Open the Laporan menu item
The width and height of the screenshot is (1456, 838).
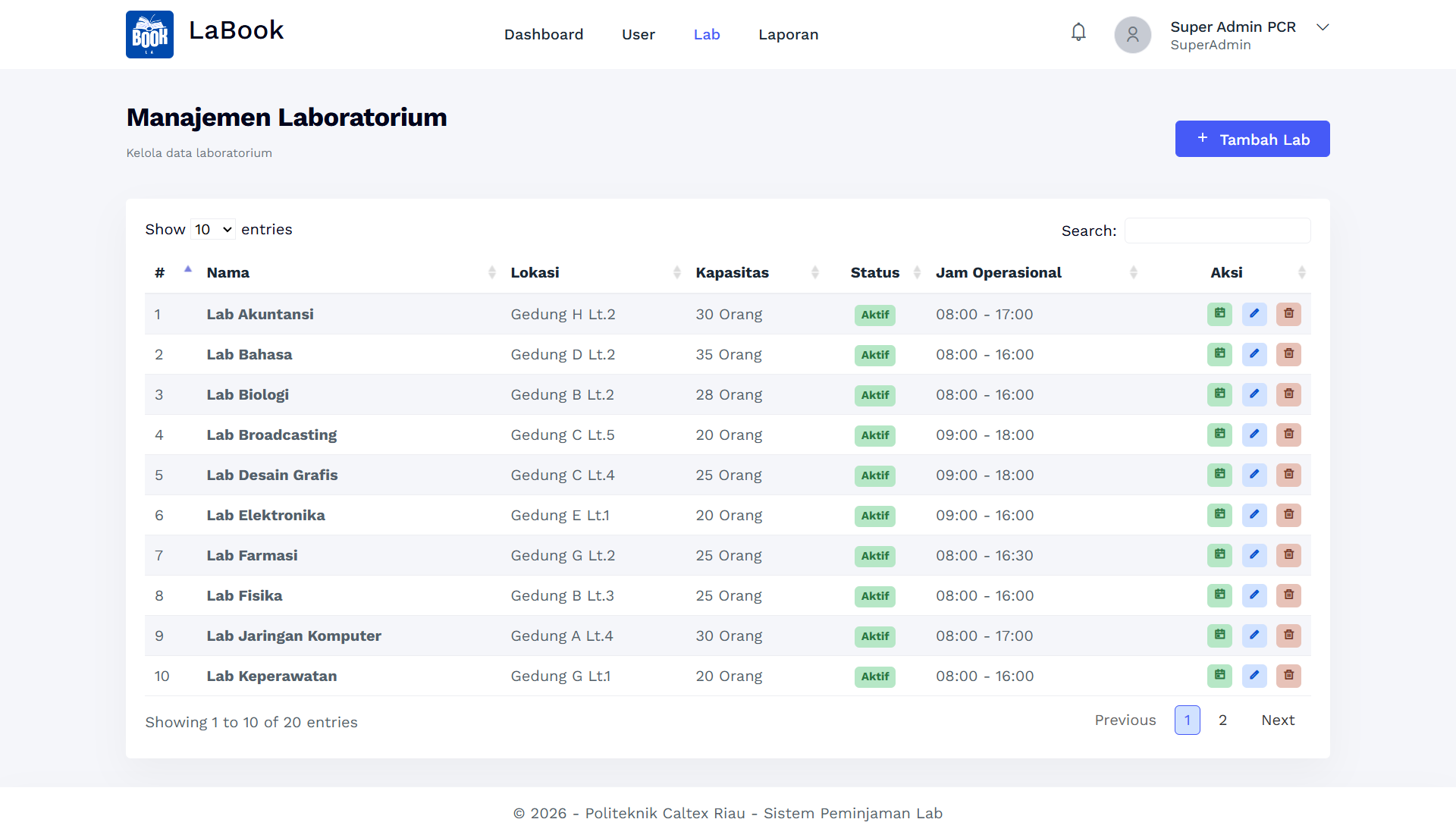coord(789,35)
